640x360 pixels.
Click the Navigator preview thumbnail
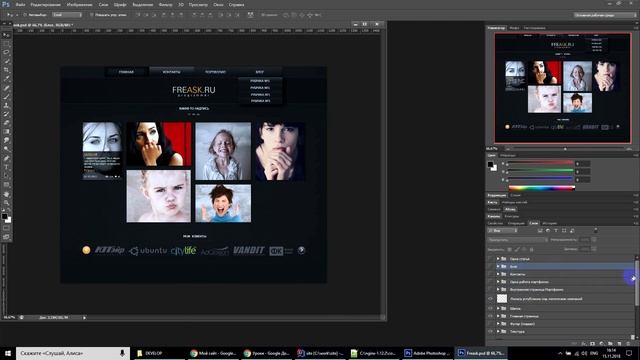563,88
